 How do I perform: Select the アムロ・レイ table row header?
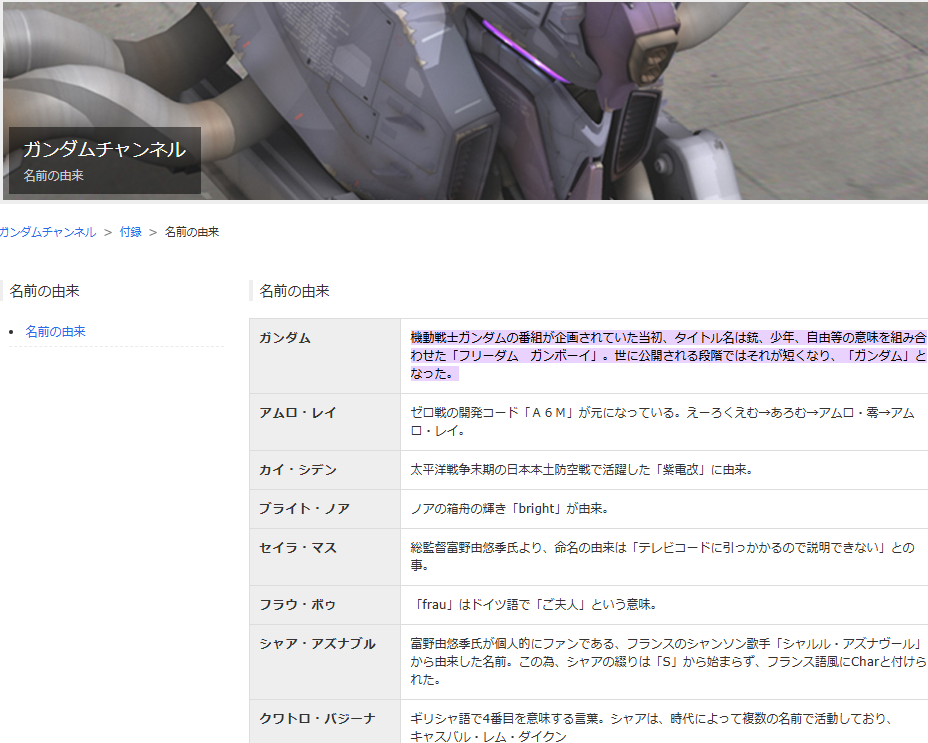coord(325,422)
